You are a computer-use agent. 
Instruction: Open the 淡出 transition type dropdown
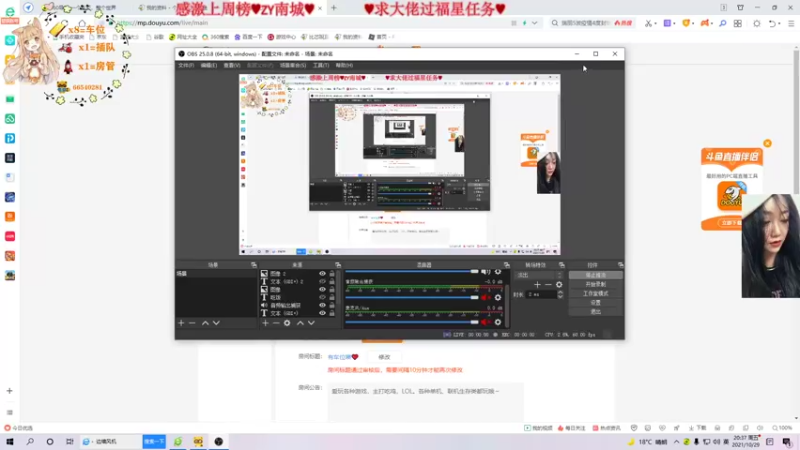[540, 275]
